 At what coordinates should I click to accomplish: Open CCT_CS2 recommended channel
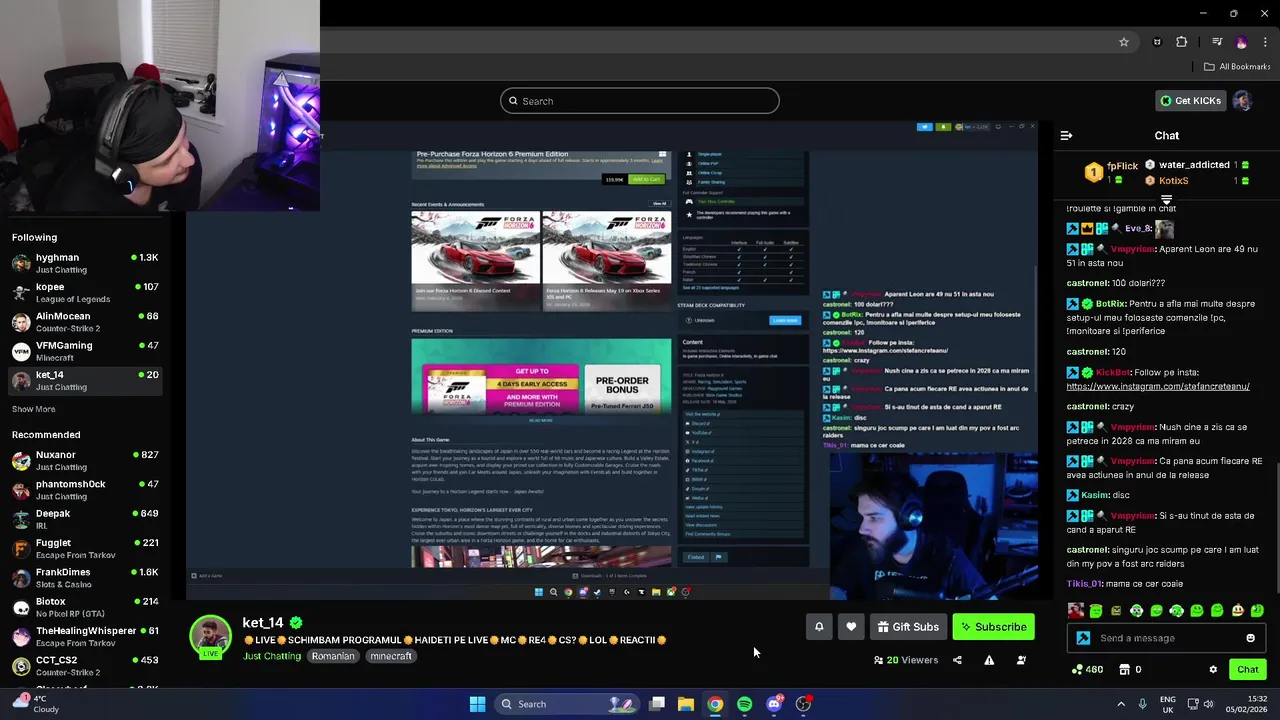(85, 666)
